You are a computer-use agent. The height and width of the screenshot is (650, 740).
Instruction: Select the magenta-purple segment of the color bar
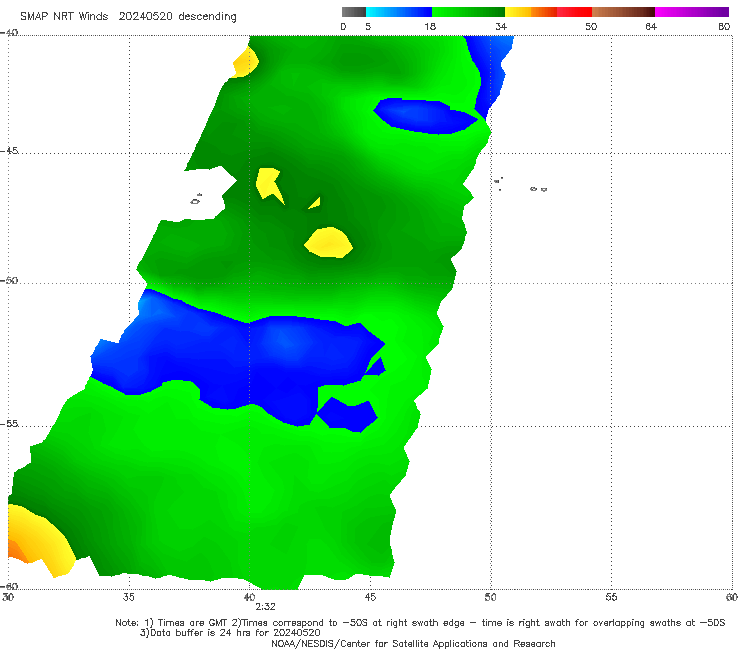(692, 12)
